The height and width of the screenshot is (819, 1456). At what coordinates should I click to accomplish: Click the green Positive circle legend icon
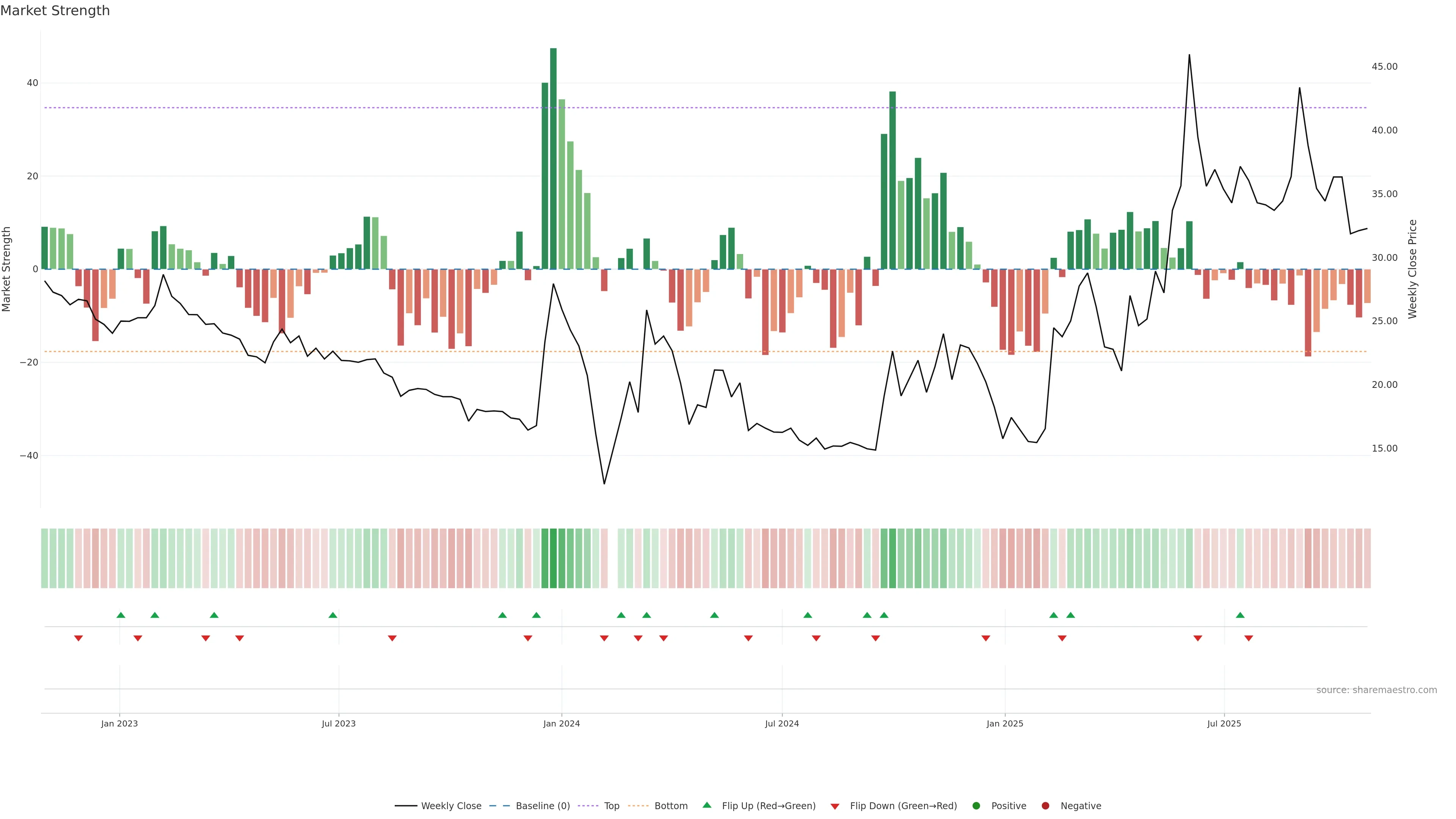pos(976,806)
